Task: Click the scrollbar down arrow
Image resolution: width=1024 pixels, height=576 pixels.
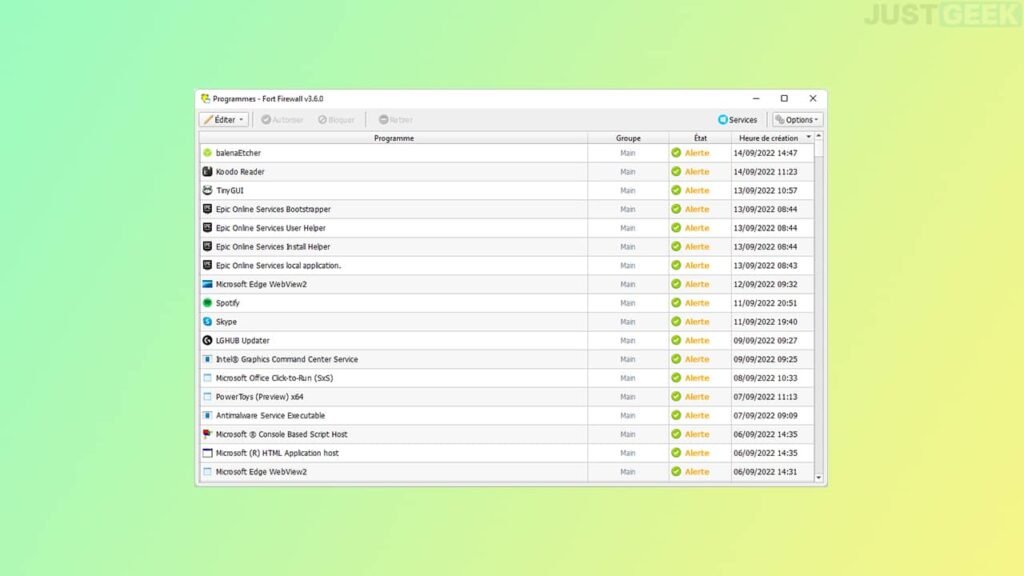Action: tap(819, 477)
